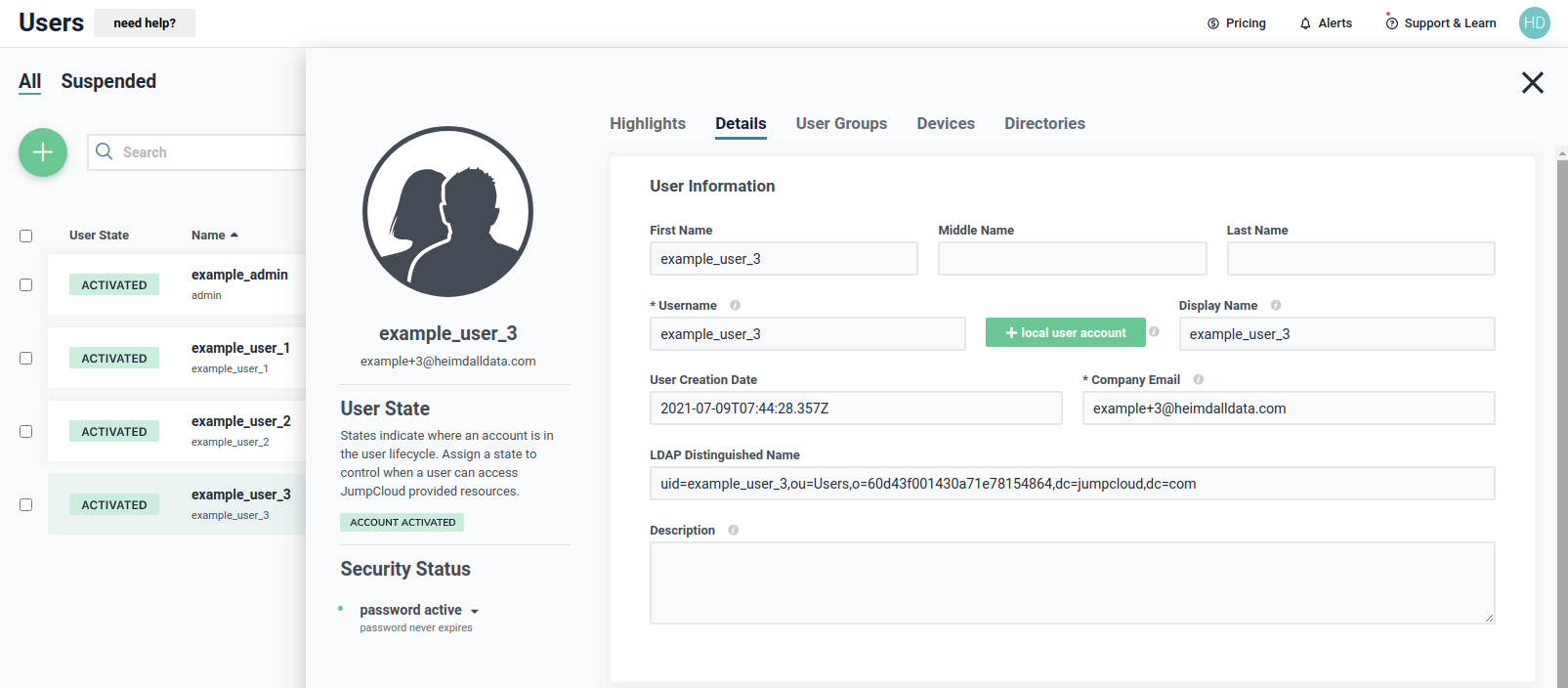
Task: Click the search magnifier icon
Action: [105, 151]
